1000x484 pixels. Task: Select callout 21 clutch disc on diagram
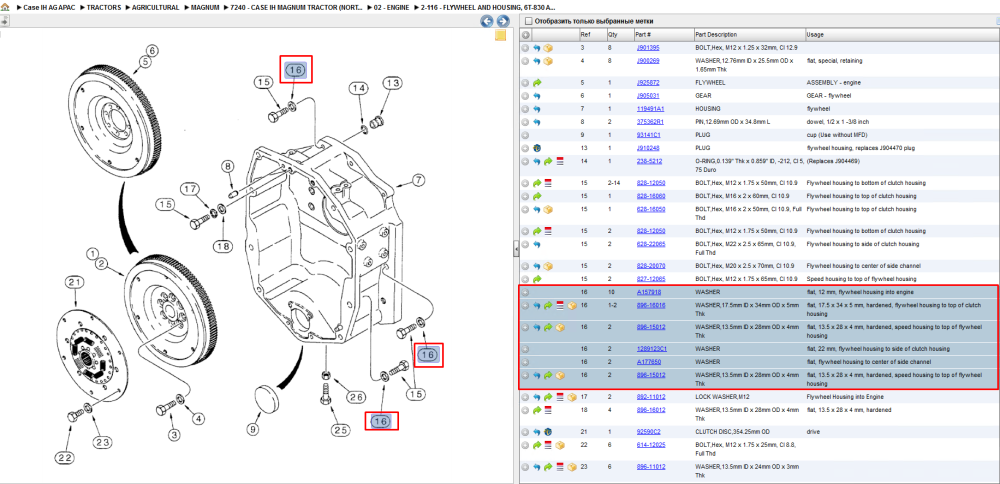(x=75, y=282)
